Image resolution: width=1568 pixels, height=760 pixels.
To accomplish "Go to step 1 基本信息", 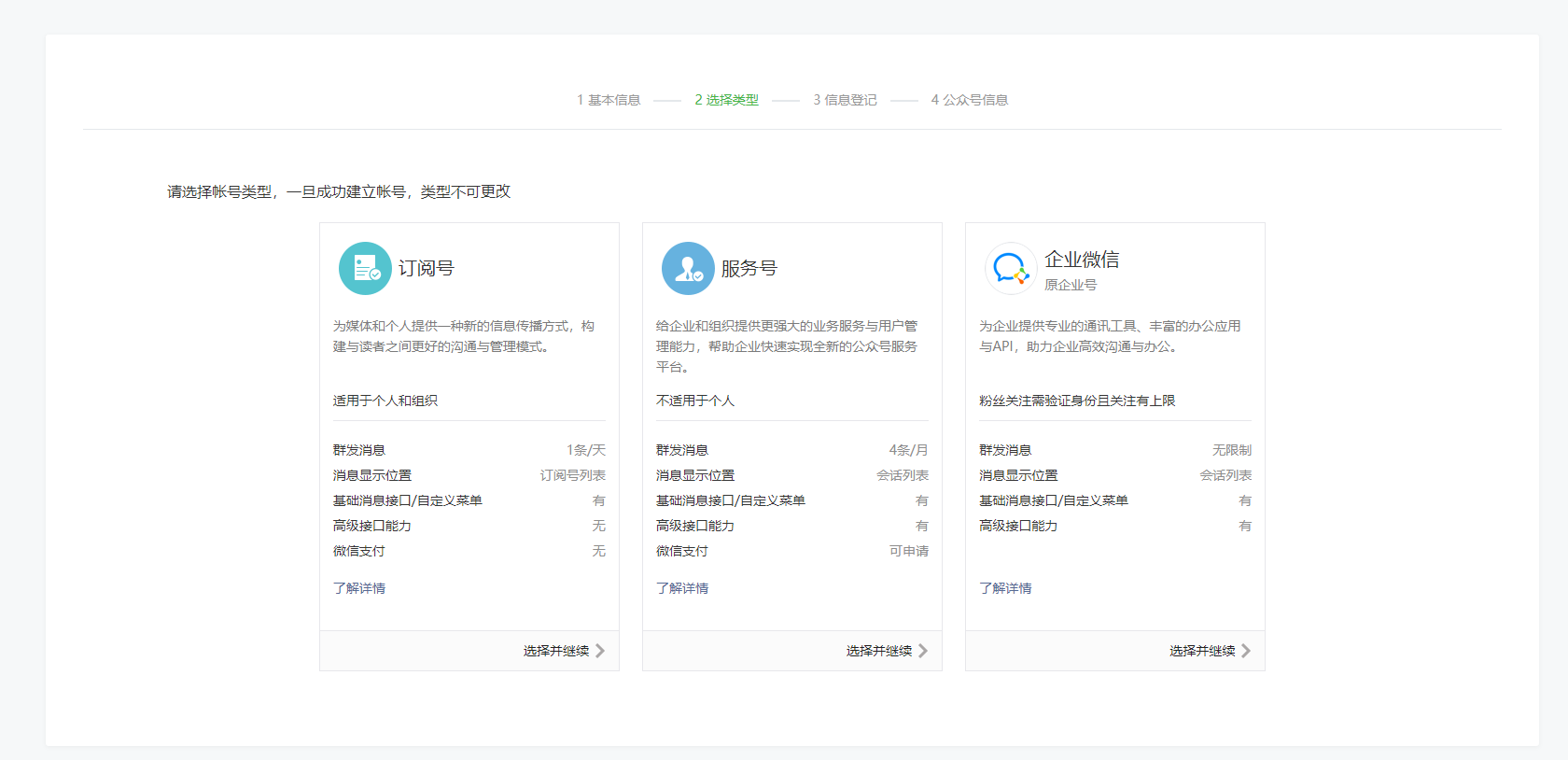I will point(609,100).
